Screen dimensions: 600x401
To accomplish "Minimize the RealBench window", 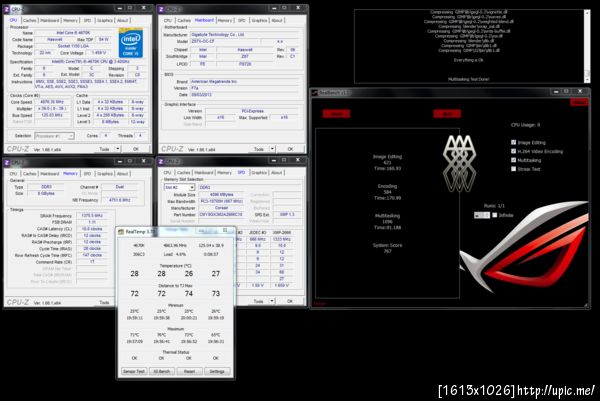I will coord(555,92).
